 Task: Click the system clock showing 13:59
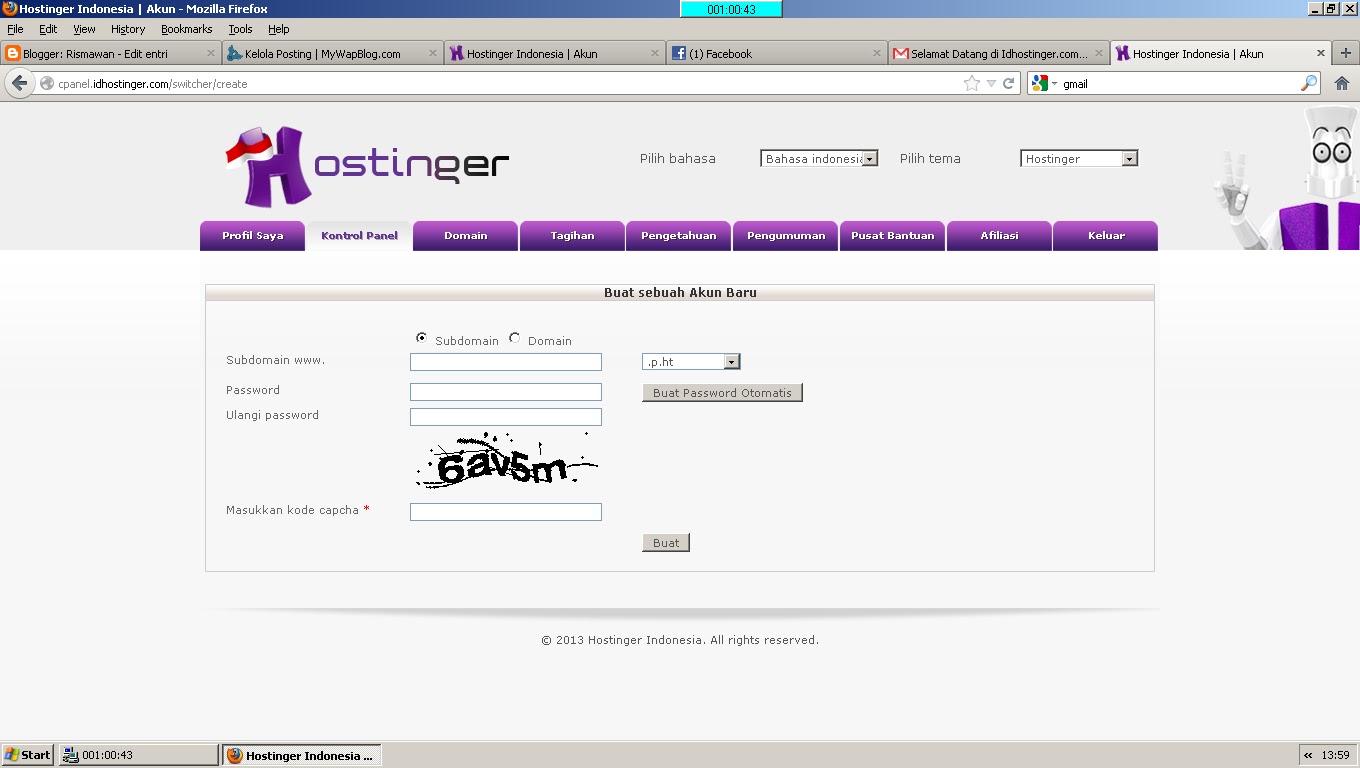click(1335, 755)
